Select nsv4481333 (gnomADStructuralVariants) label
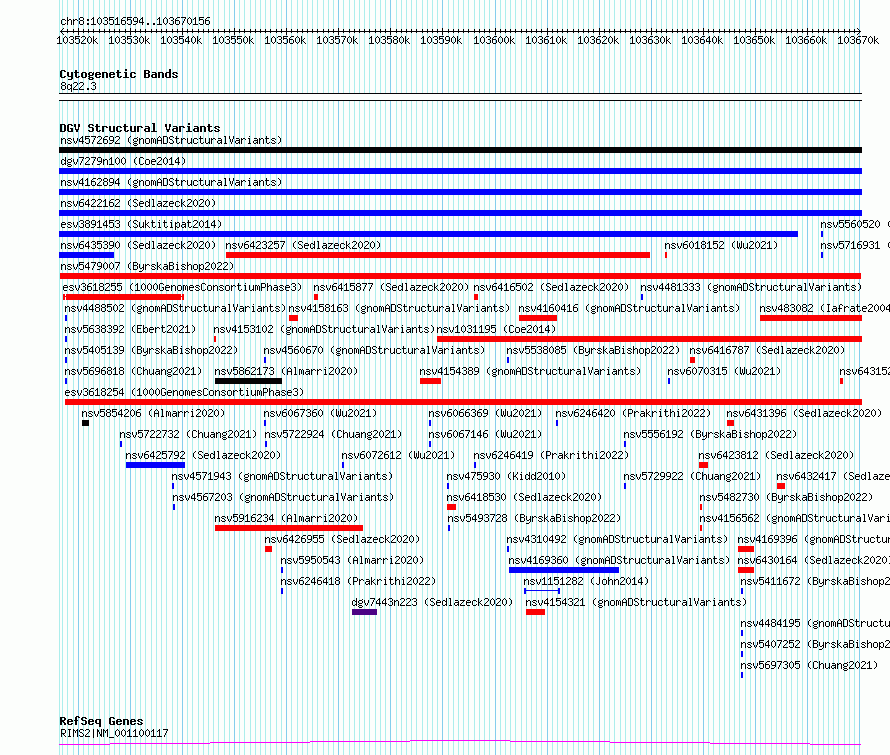This screenshot has width=890, height=755. (x=751, y=287)
